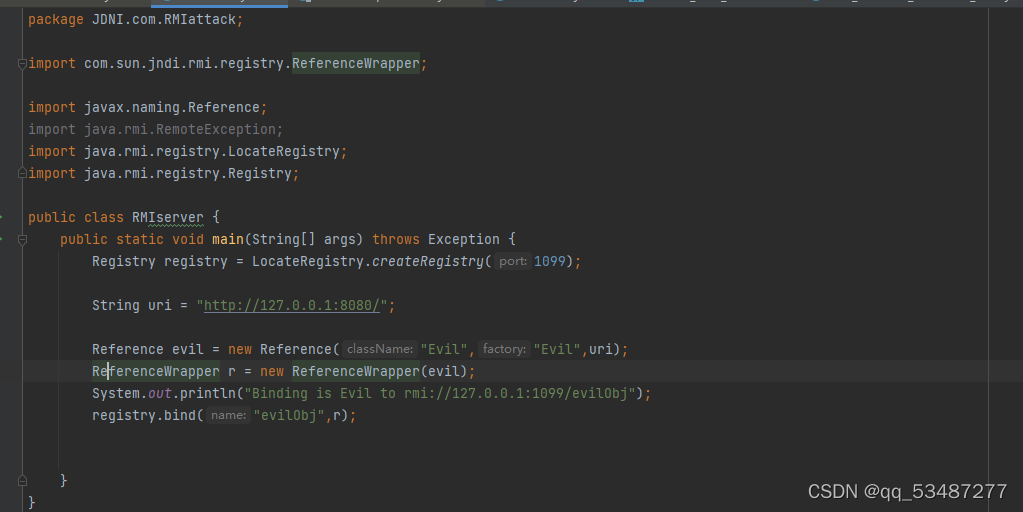Viewport: 1023px width, 512px height.
Task: Click 'registry' variable in Registry declaration line
Action: coord(196,262)
